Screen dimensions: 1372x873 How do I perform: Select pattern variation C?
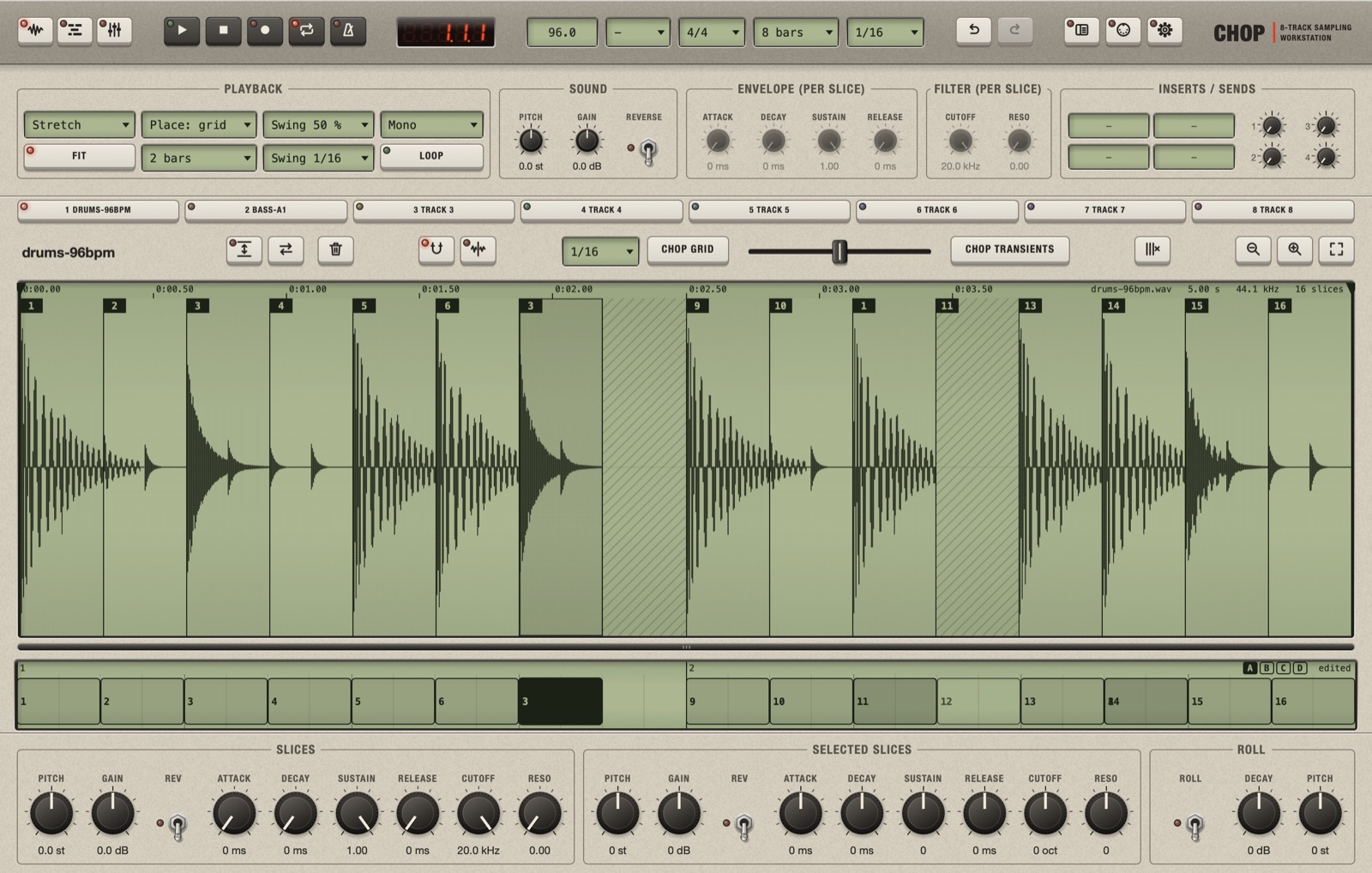[1284, 668]
